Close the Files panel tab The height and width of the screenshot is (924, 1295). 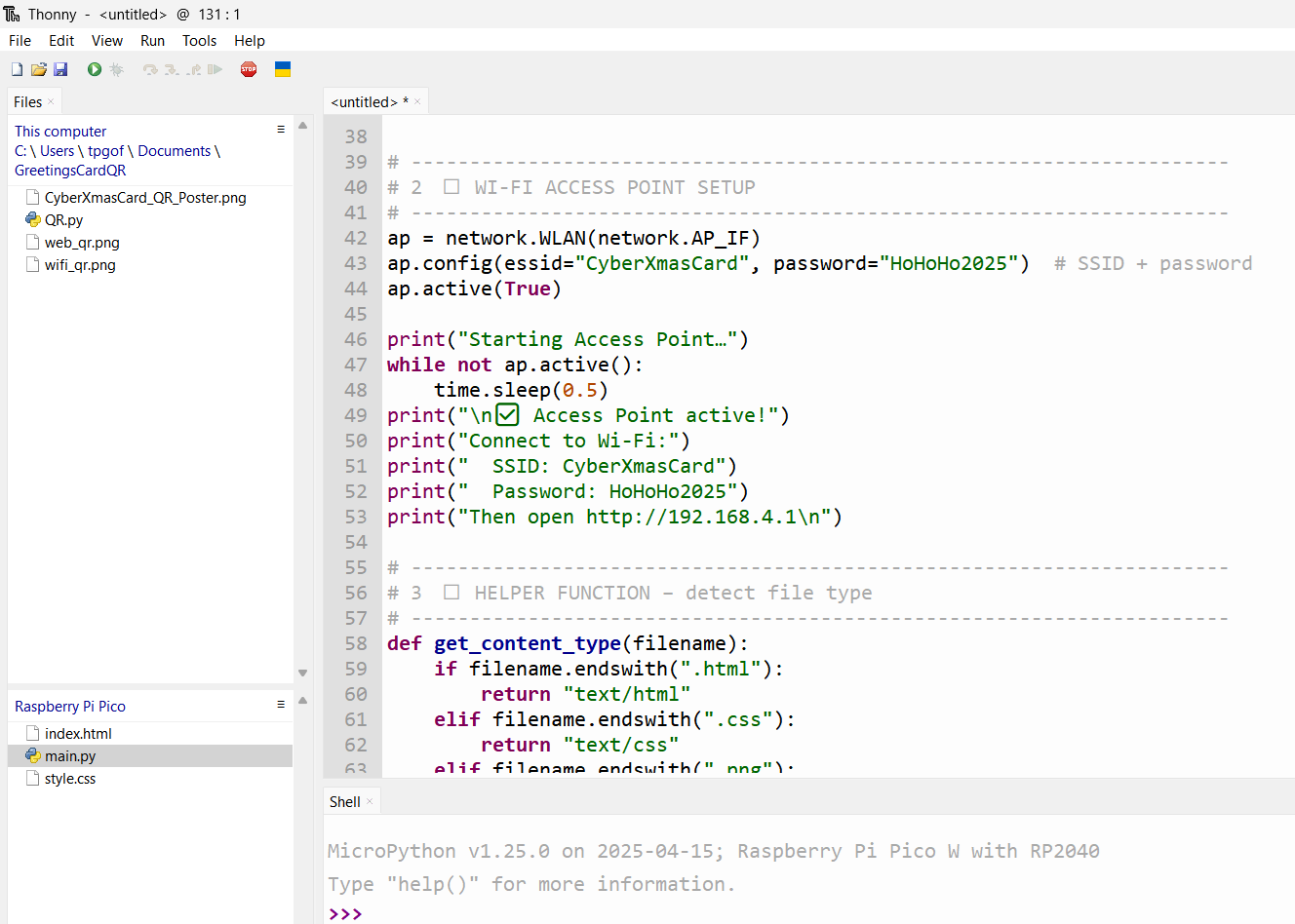(x=51, y=101)
